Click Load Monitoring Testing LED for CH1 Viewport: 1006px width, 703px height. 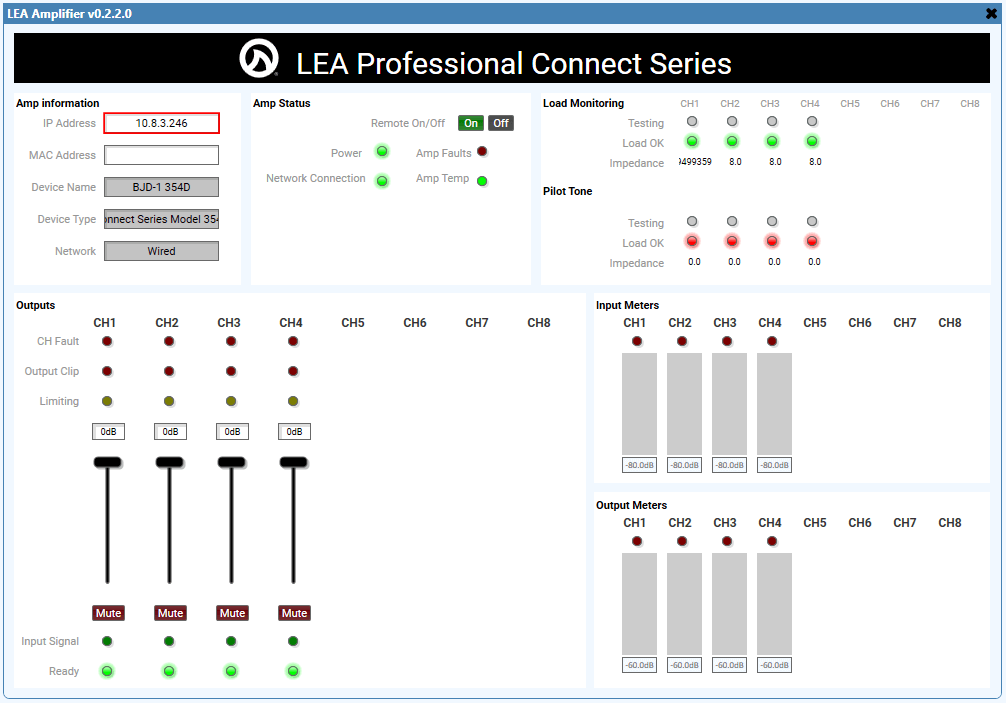point(692,121)
